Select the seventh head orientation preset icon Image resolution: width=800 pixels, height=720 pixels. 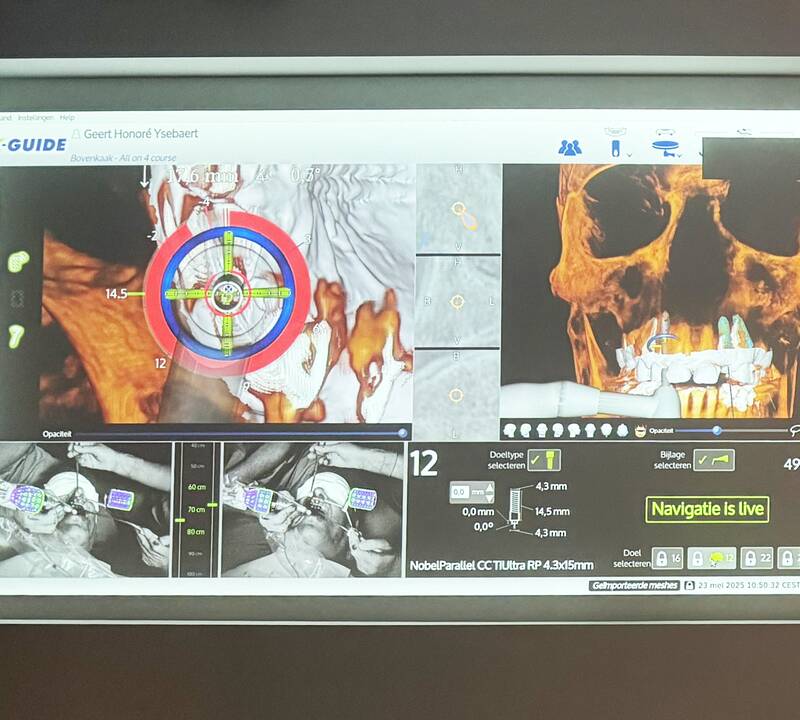coord(606,431)
